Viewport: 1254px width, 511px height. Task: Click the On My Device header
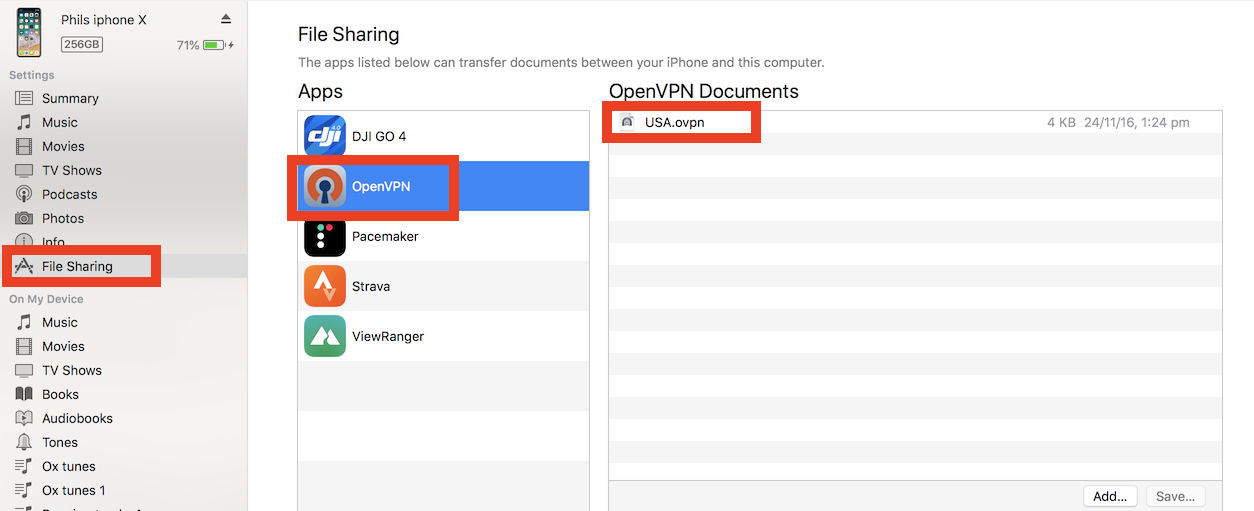46,299
